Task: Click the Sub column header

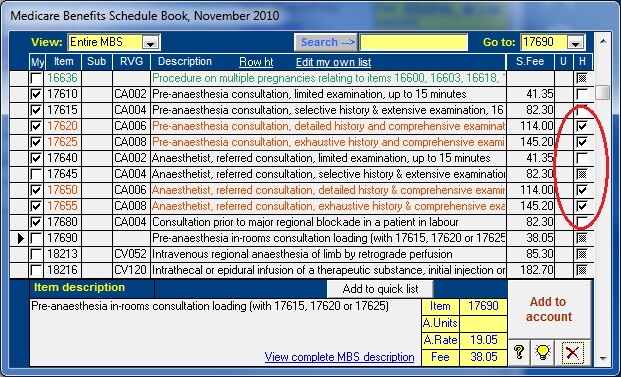Action: click(x=97, y=62)
